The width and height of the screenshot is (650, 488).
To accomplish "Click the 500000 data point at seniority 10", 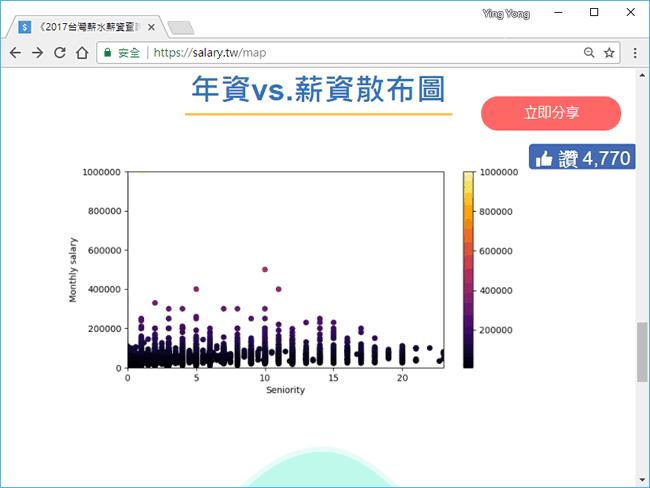I will [265, 269].
